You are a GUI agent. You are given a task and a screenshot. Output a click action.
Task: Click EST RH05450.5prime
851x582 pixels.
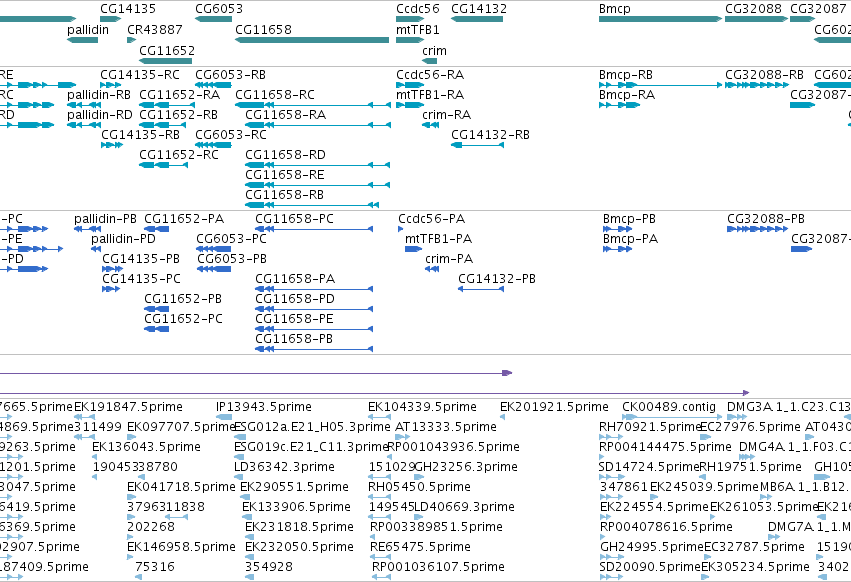pos(420,487)
